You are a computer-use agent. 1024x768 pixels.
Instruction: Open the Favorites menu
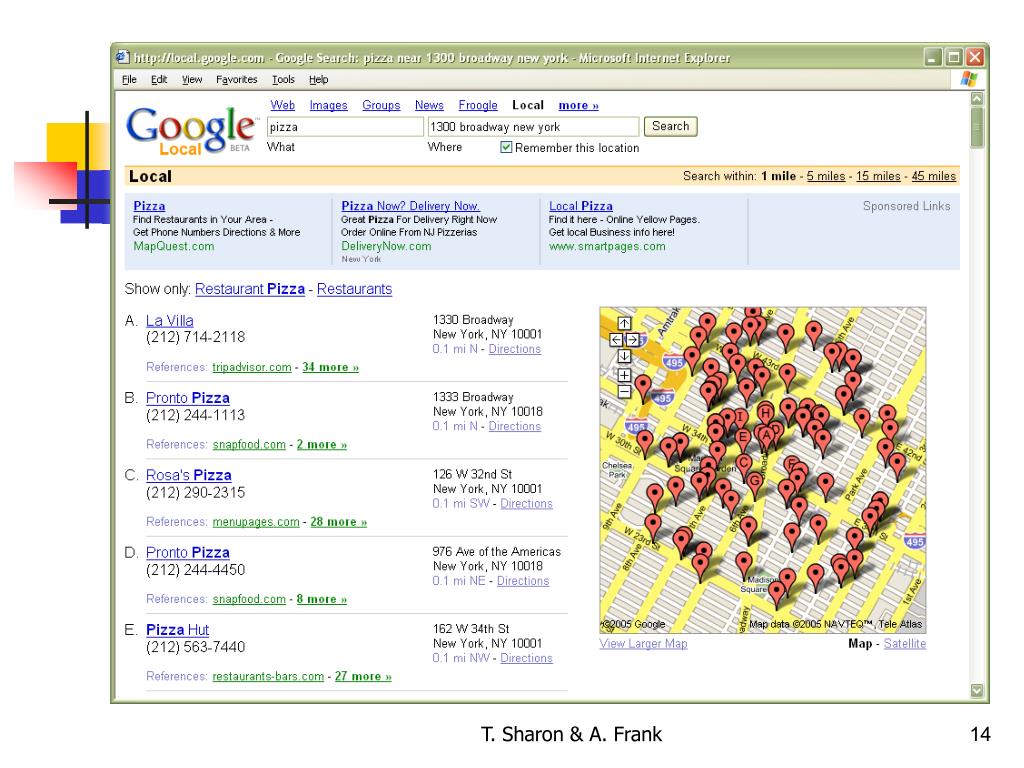(236, 80)
